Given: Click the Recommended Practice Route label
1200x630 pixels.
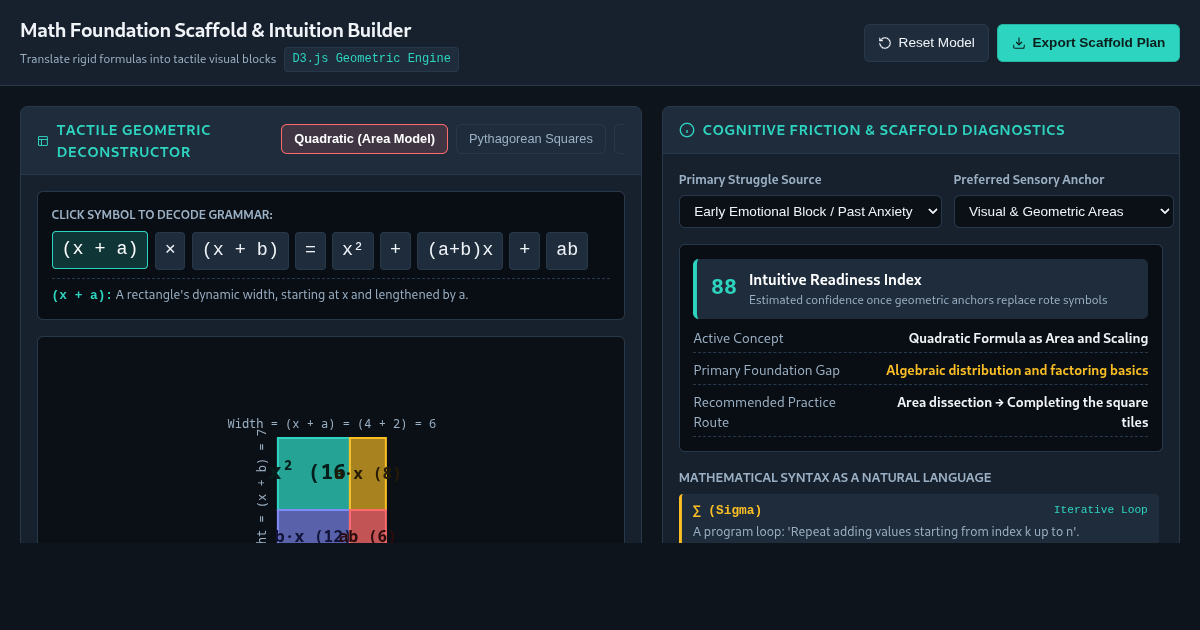Looking at the screenshot, I should point(764,412).
